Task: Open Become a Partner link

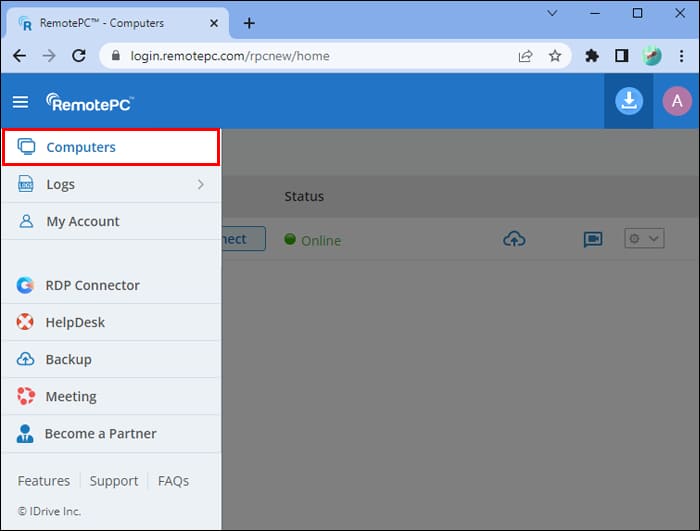Action: pyautogui.click(x=111, y=434)
